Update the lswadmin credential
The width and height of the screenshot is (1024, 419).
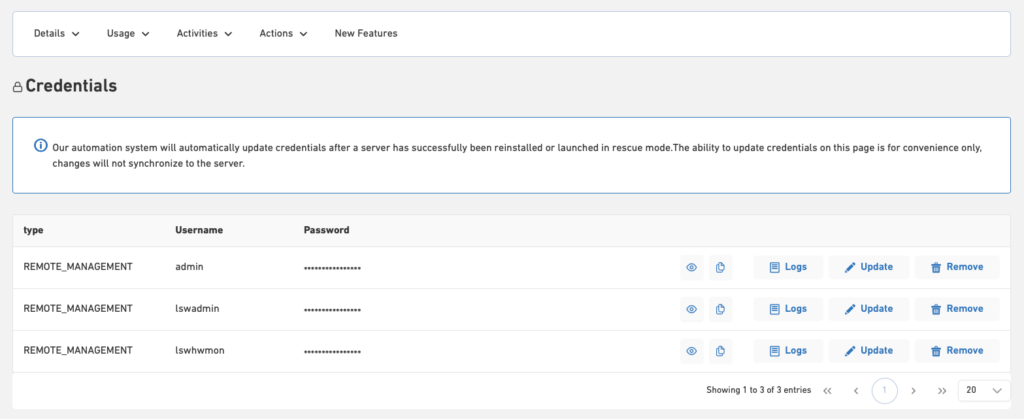868,309
